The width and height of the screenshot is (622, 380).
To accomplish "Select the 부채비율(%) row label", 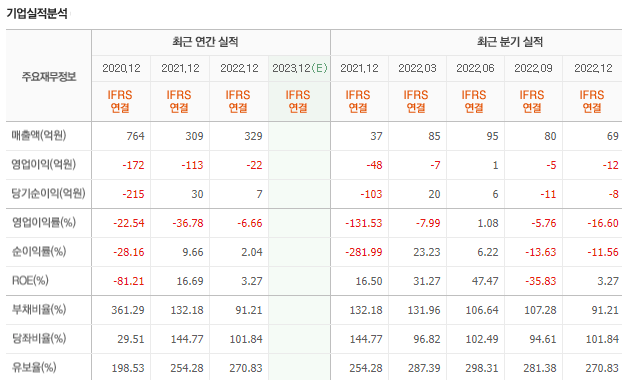I will coord(39,309).
